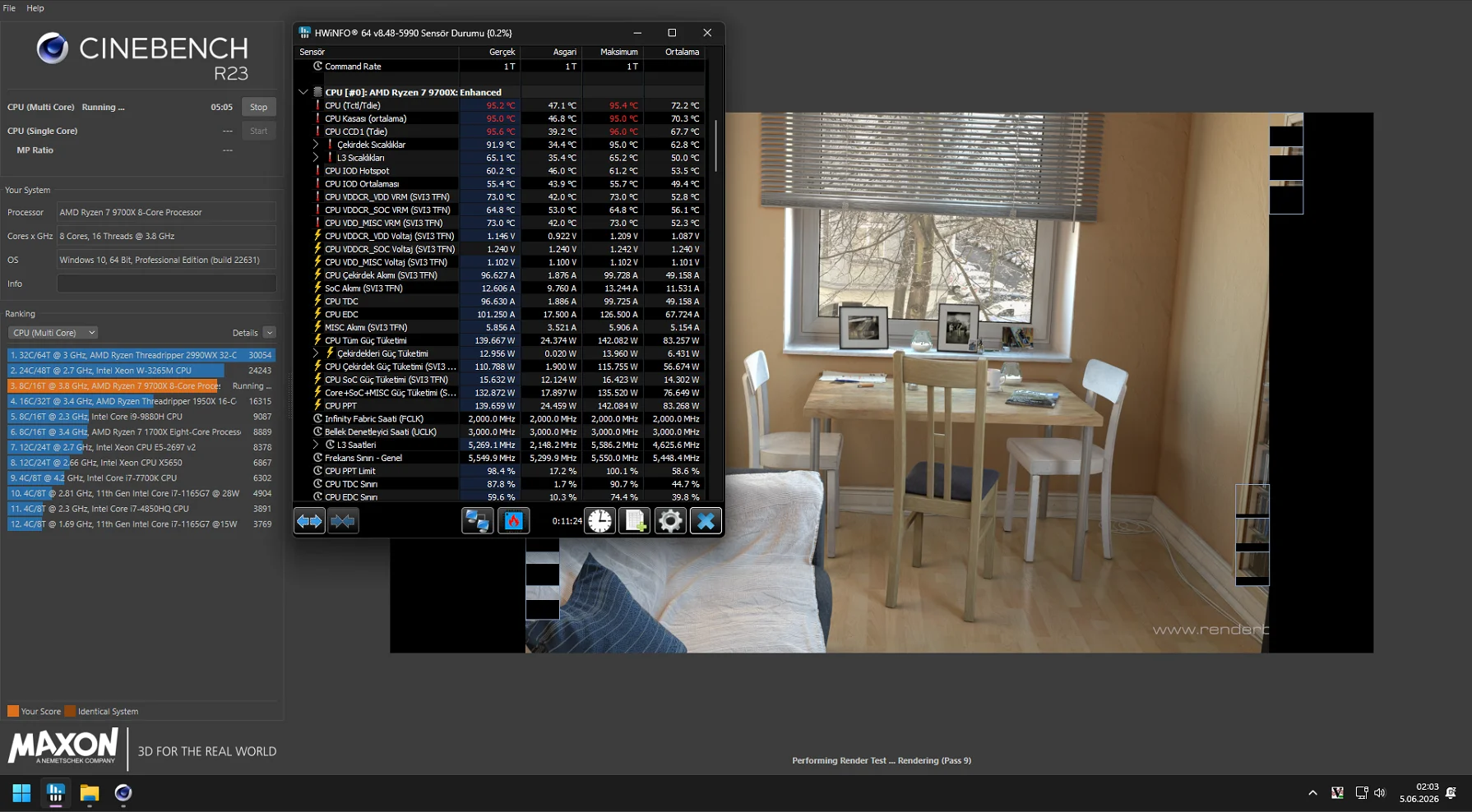The height and width of the screenshot is (812, 1472).
Task: Open the CPU (Multi Core) ranking dropdown
Action: 53,333
